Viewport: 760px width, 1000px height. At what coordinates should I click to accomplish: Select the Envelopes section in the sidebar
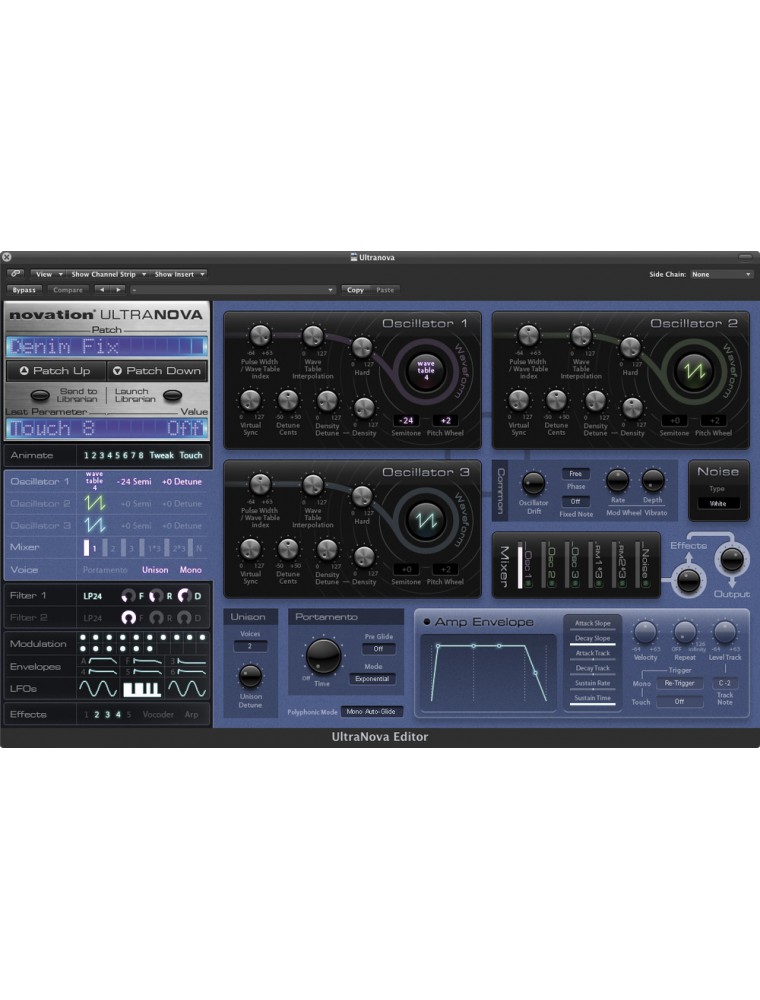click(x=107, y=666)
